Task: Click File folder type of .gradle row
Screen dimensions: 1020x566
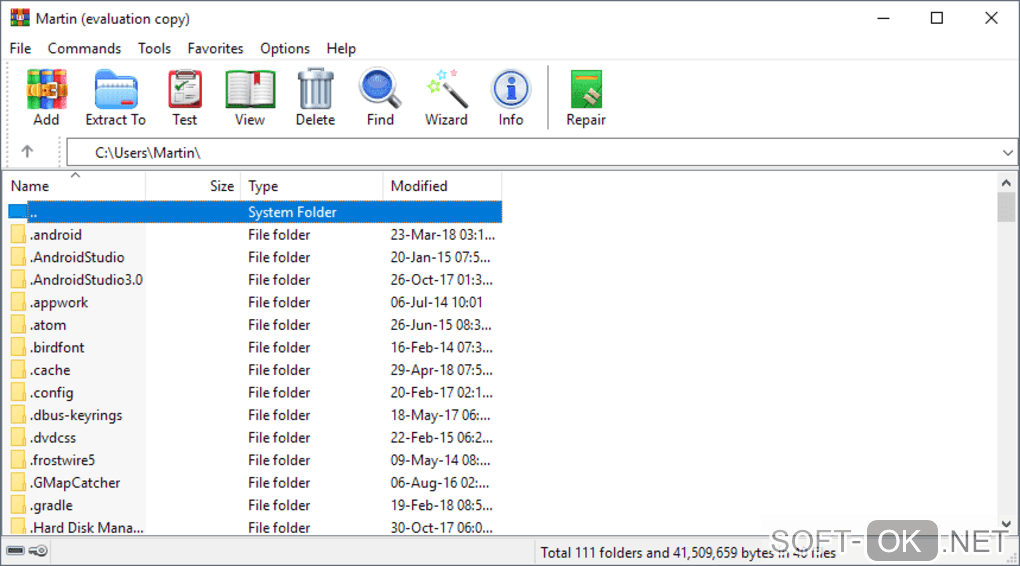Action: click(279, 505)
